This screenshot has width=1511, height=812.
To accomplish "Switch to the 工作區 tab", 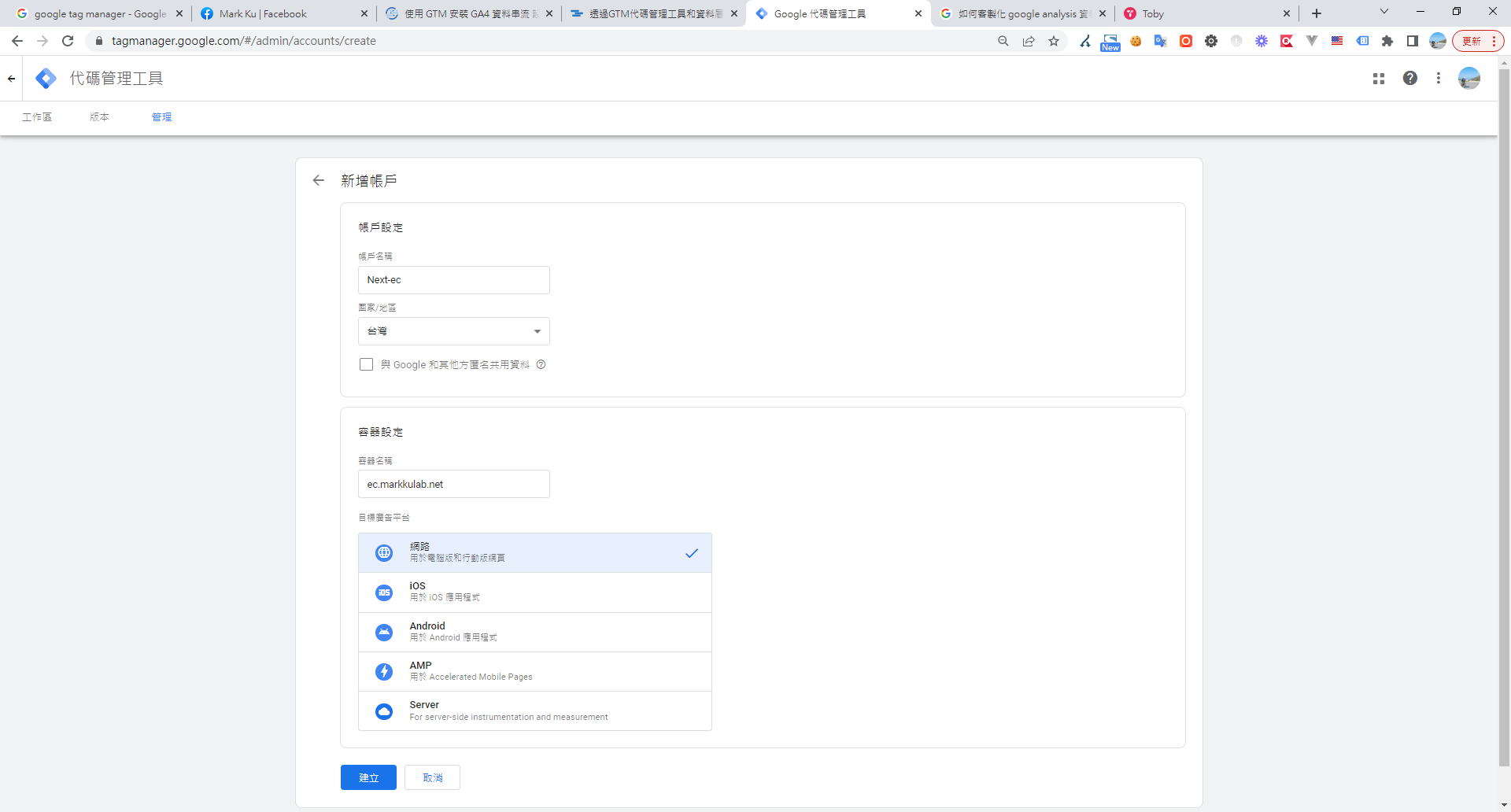I will pos(37,117).
